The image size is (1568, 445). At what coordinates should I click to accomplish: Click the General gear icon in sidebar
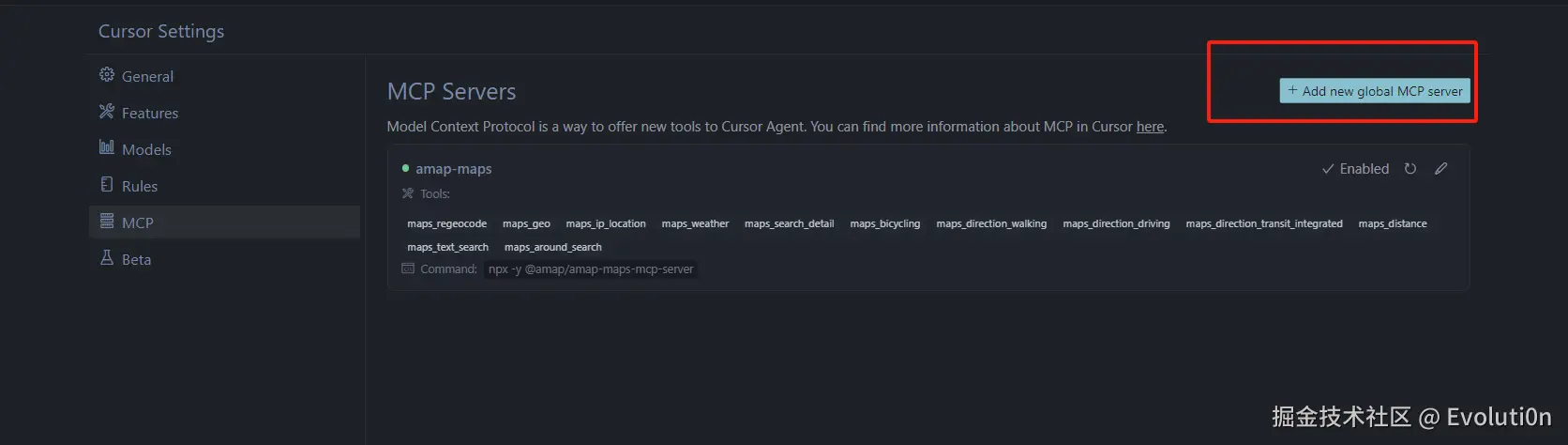[x=107, y=75]
